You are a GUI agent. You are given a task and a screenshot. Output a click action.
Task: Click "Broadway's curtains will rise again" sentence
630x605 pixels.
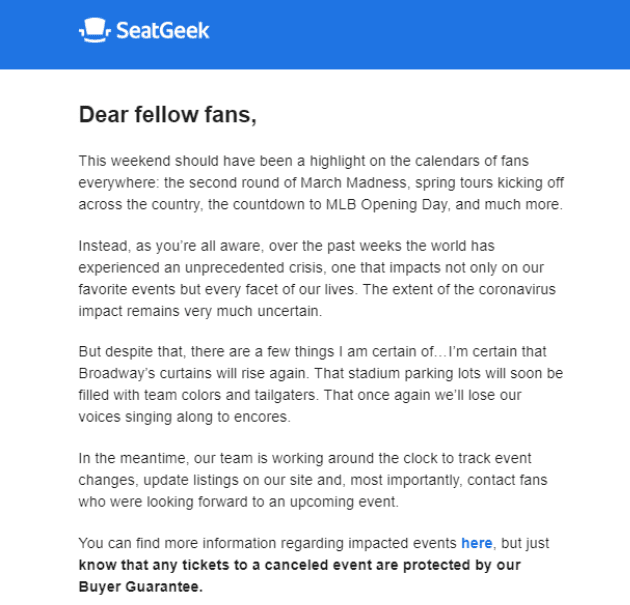coord(194,374)
